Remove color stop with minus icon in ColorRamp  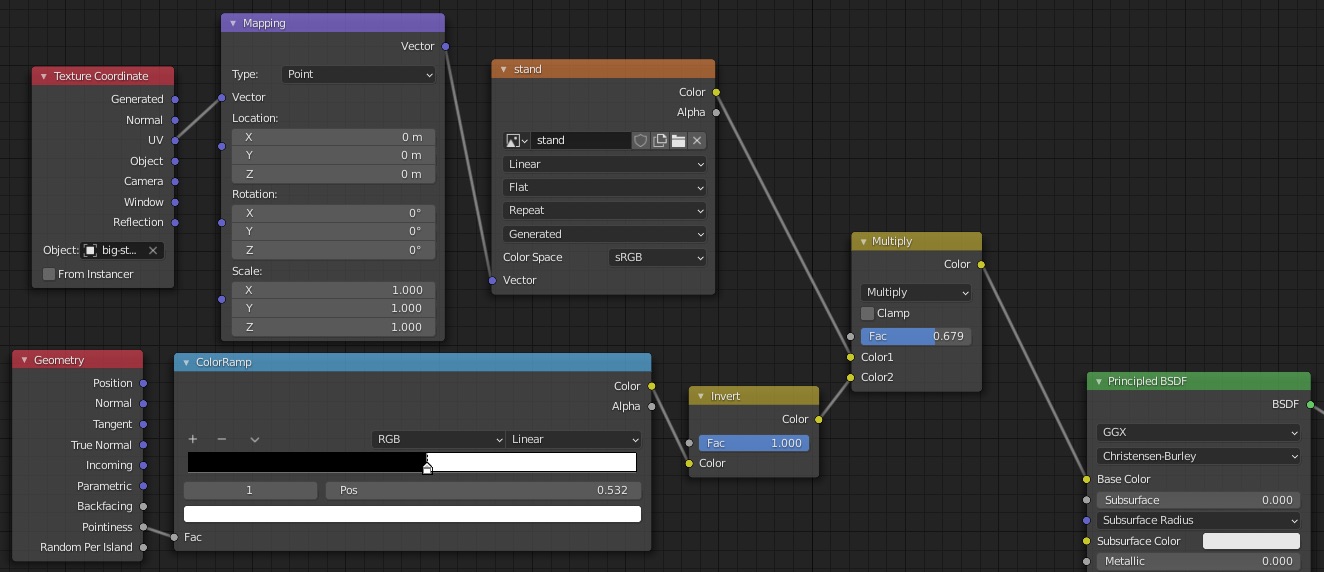pyautogui.click(x=222, y=439)
